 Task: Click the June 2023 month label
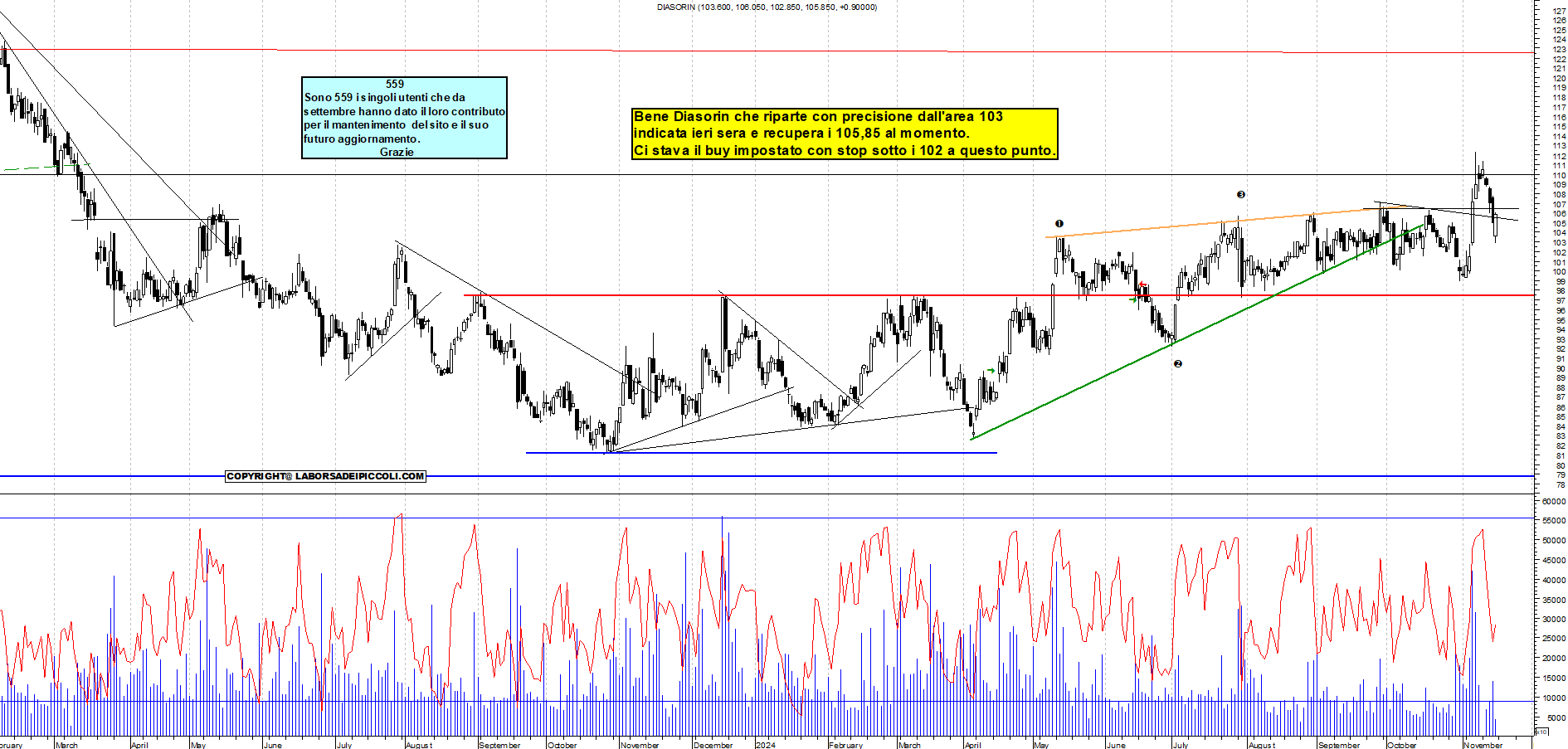click(273, 745)
